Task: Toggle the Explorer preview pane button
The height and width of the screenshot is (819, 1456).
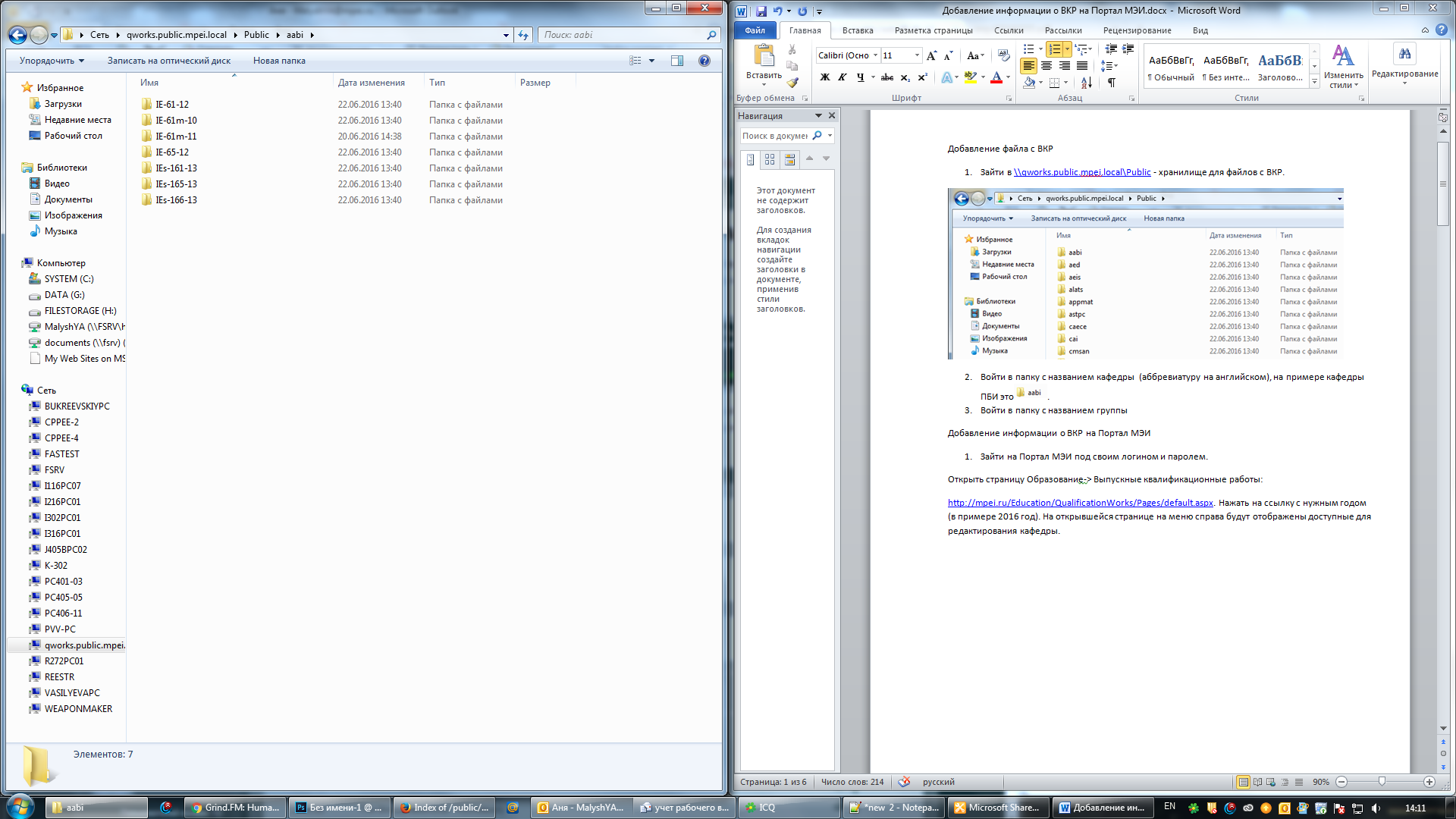Action: click(x=677, y=61)
